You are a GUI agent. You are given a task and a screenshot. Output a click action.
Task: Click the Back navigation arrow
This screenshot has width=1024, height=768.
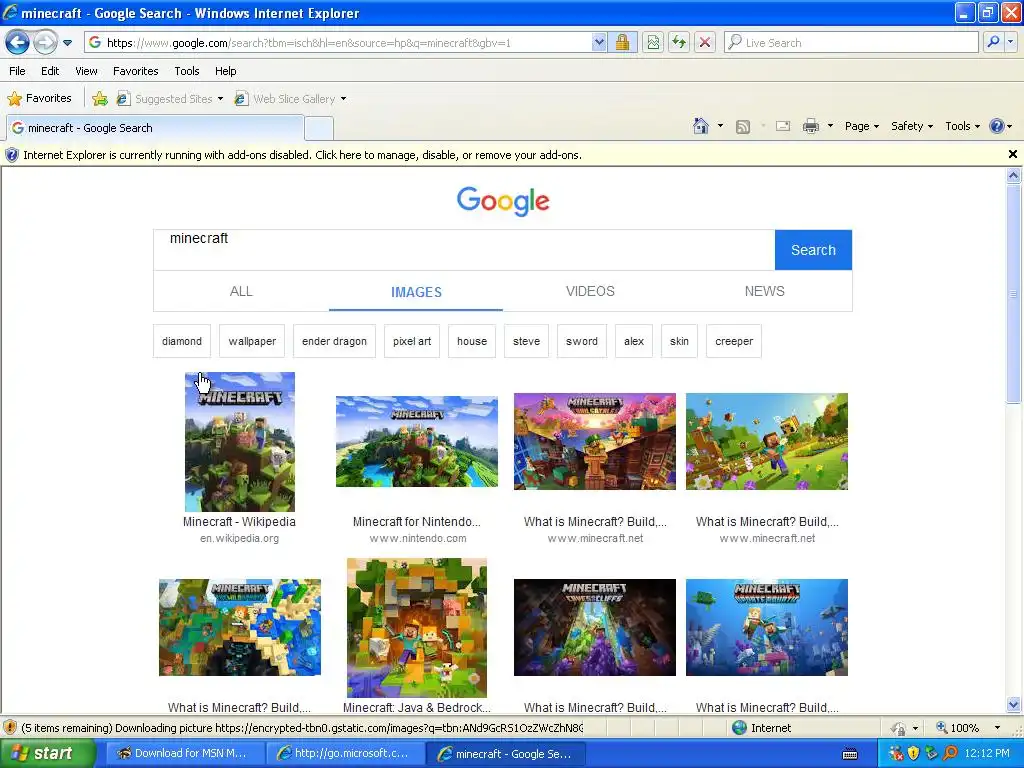click(x=17, y=43)
